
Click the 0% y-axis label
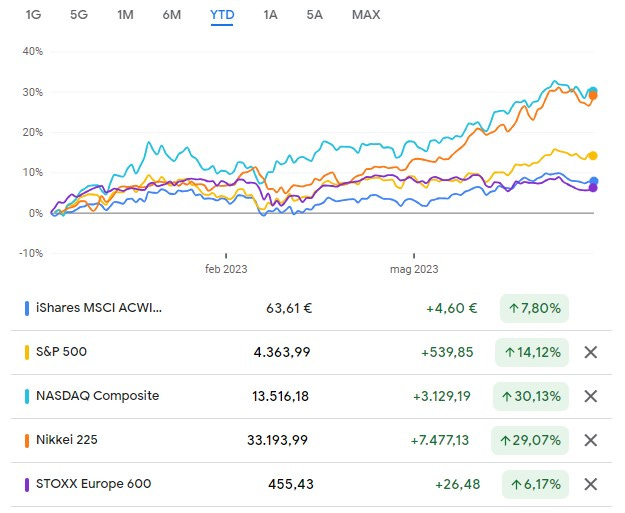tap(35, 213)
